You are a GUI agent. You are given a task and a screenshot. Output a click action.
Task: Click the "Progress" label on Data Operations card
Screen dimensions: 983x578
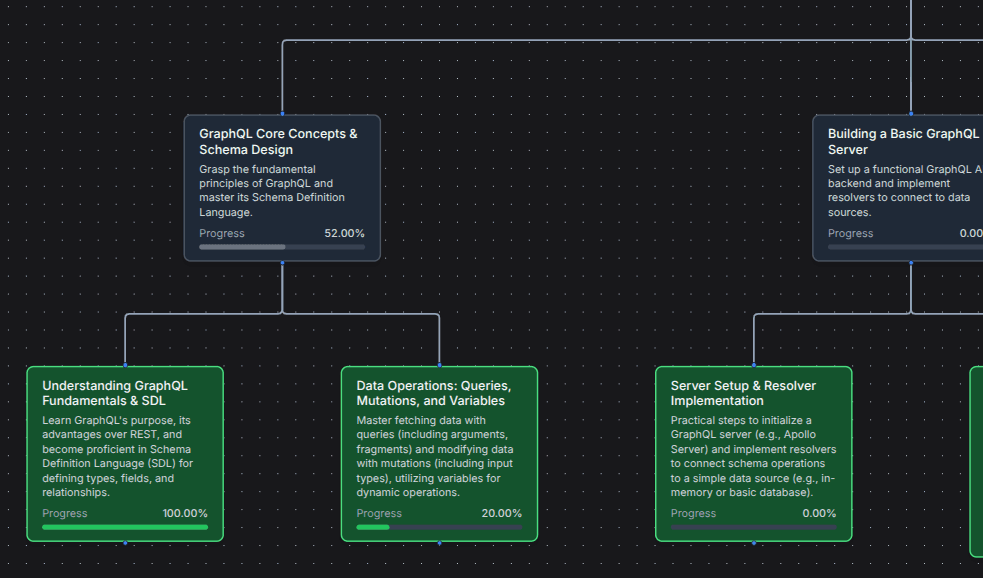coord(379,513)
